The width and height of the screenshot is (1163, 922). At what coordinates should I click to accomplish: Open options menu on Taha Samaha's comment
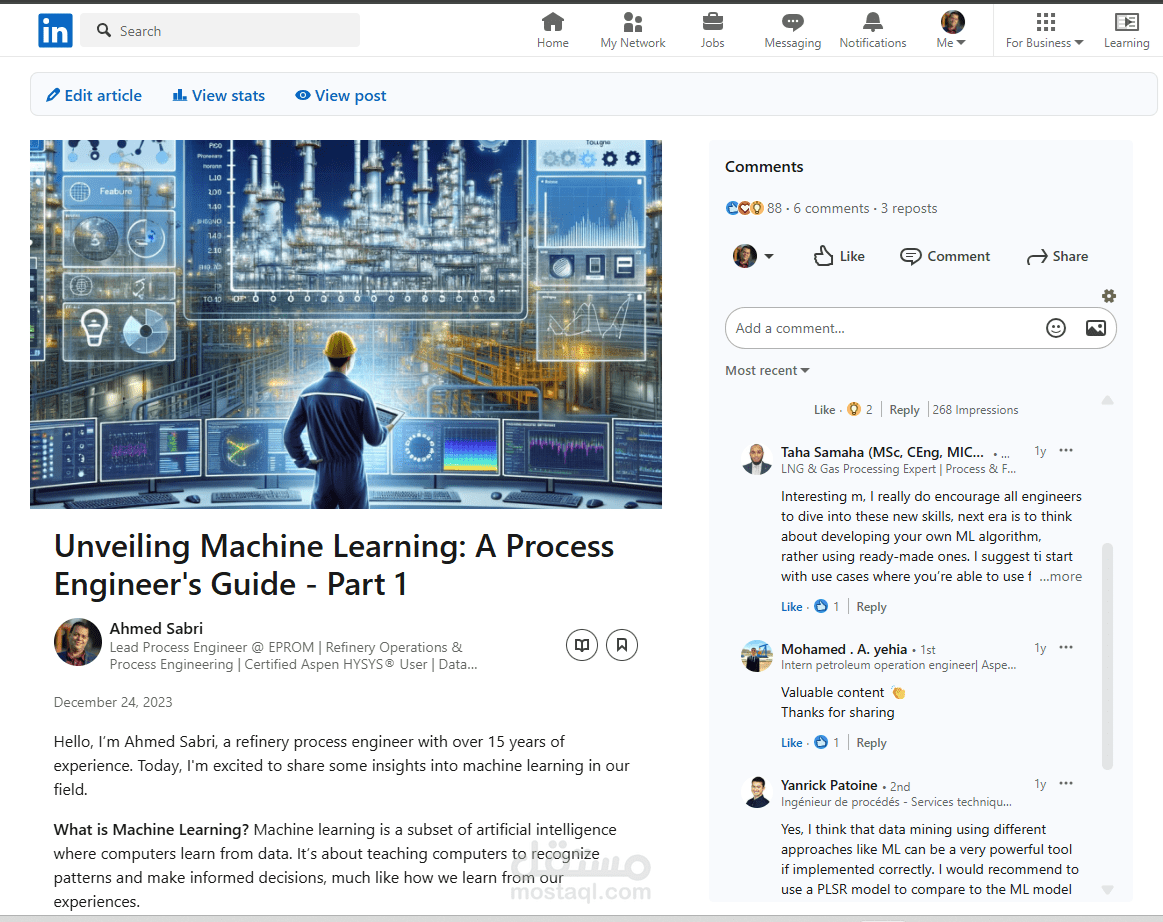pos(1066,450)
